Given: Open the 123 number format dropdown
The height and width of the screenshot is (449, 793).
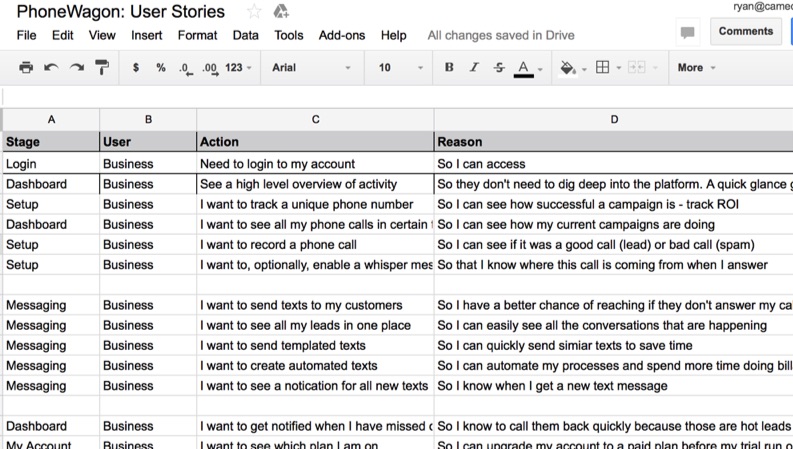Looking at the screenshot, I should 238,68.
